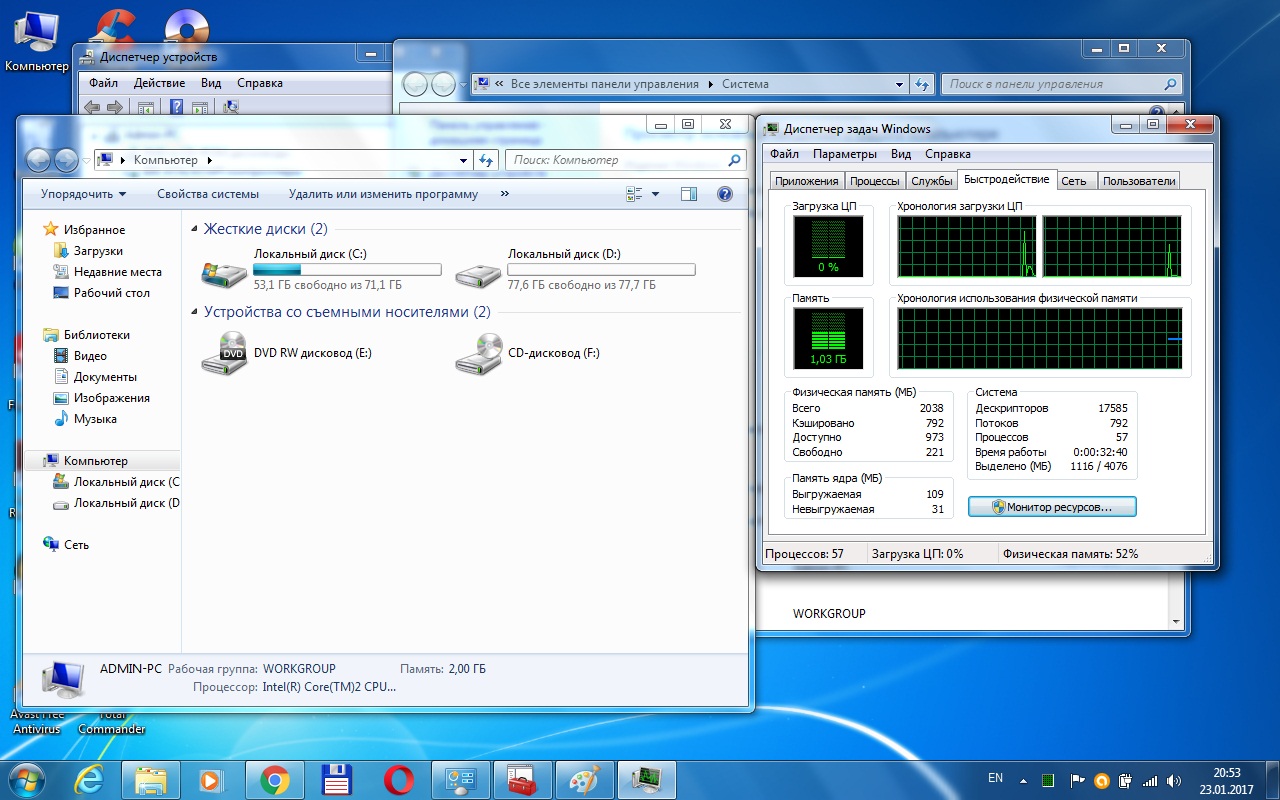1280x800 pixels.
Task: Click the Explorer help question mark icon
Action: (725, 194)
